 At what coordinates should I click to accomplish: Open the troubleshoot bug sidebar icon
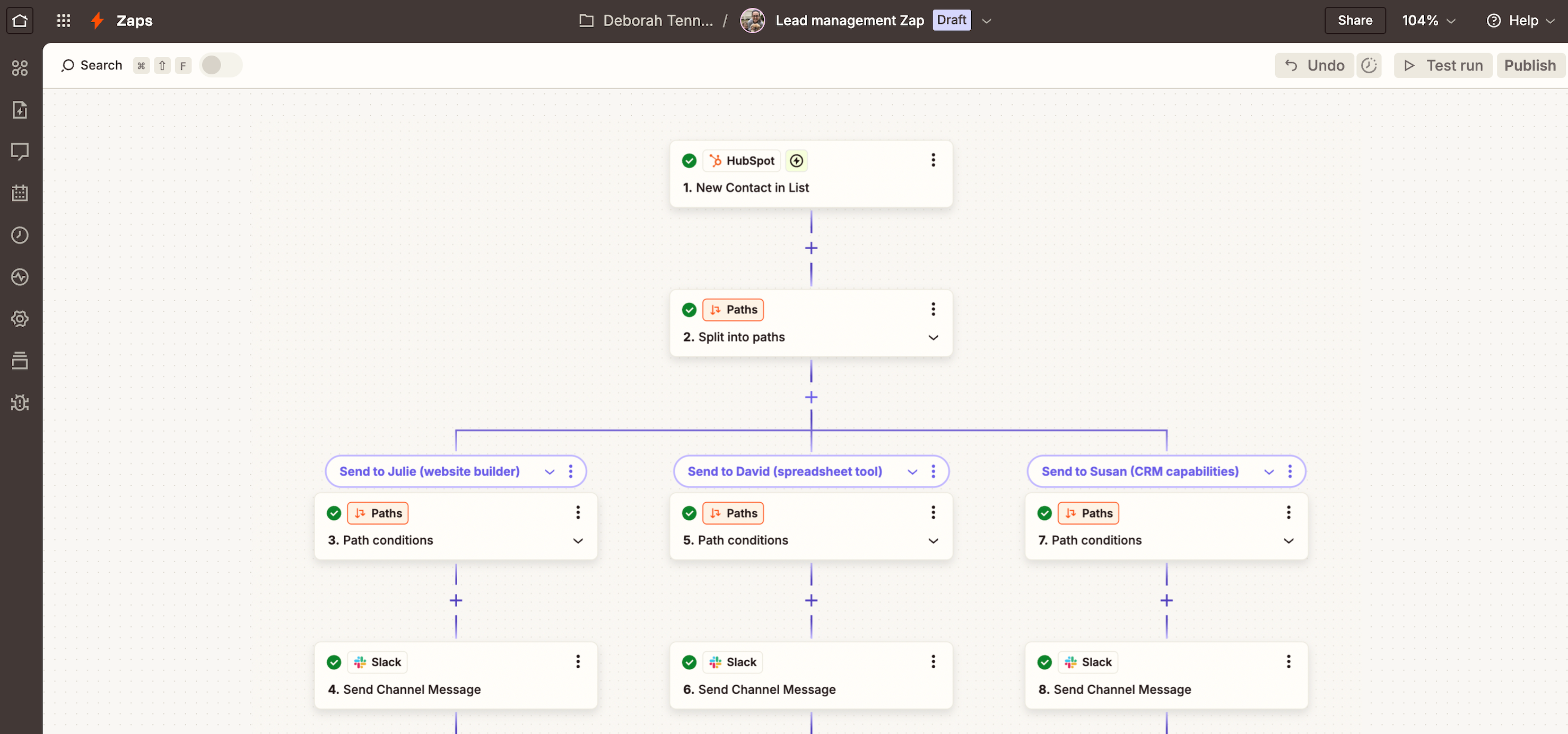(x=20, y=403)
